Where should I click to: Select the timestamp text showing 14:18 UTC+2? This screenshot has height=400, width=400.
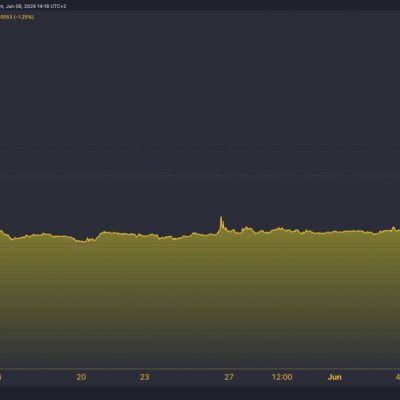[x=52, y=6]
